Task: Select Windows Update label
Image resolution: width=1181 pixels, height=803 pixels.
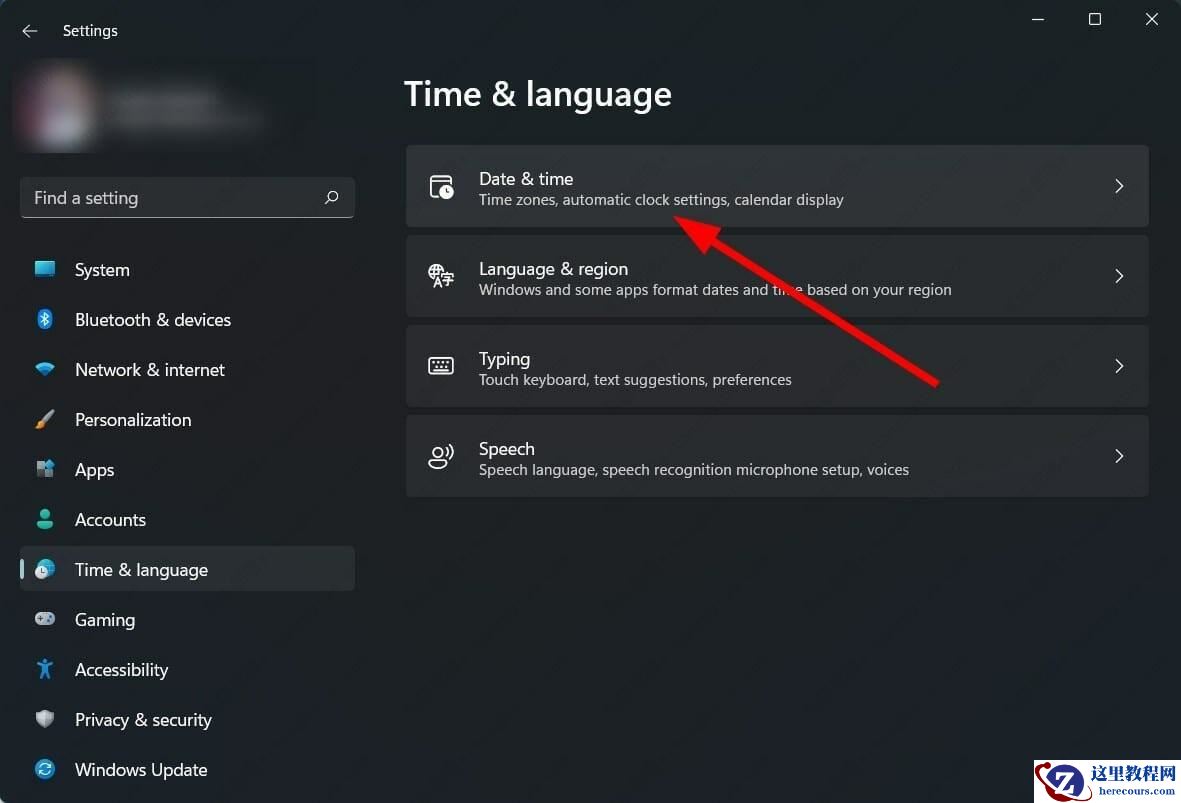Action: (x=142, y=770)
